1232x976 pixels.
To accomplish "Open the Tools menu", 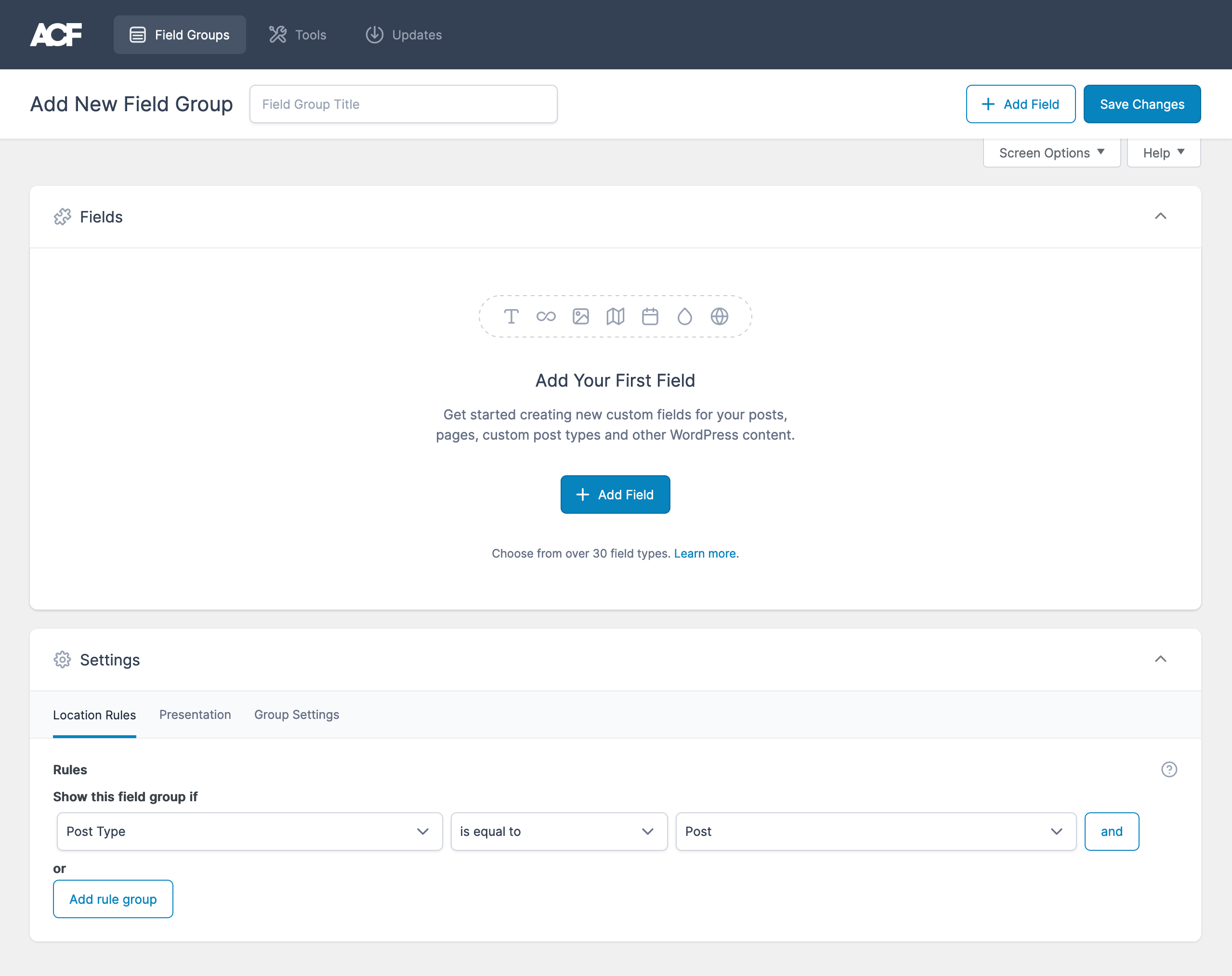I will click(x=298, y=35).
